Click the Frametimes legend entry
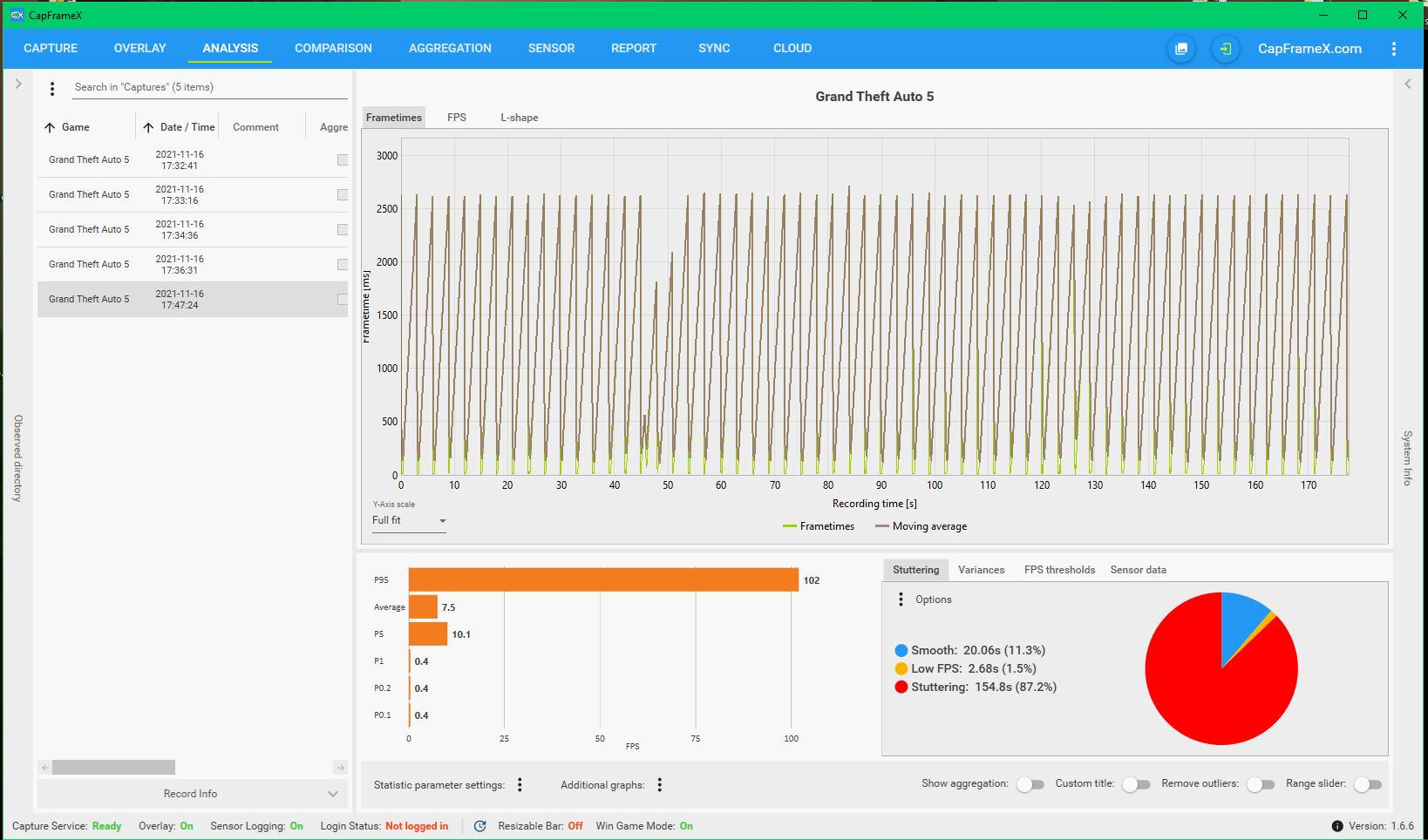Image resolution: width=1428 pixels, height=840 pixels. pos(819,526)
